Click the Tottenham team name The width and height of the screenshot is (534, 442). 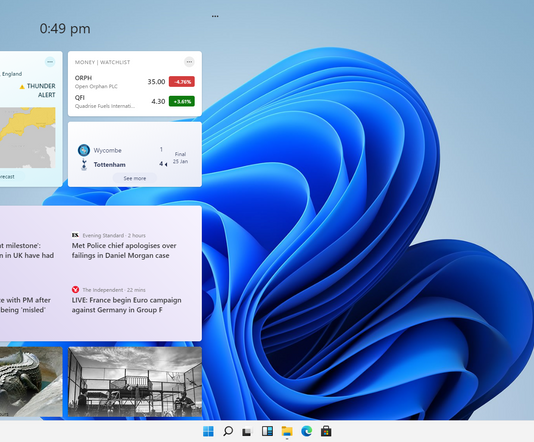[110, 164]
